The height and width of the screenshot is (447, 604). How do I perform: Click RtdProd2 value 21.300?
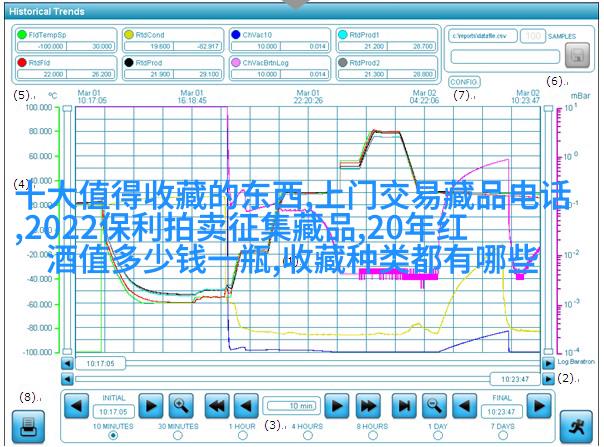click(363, 74)
